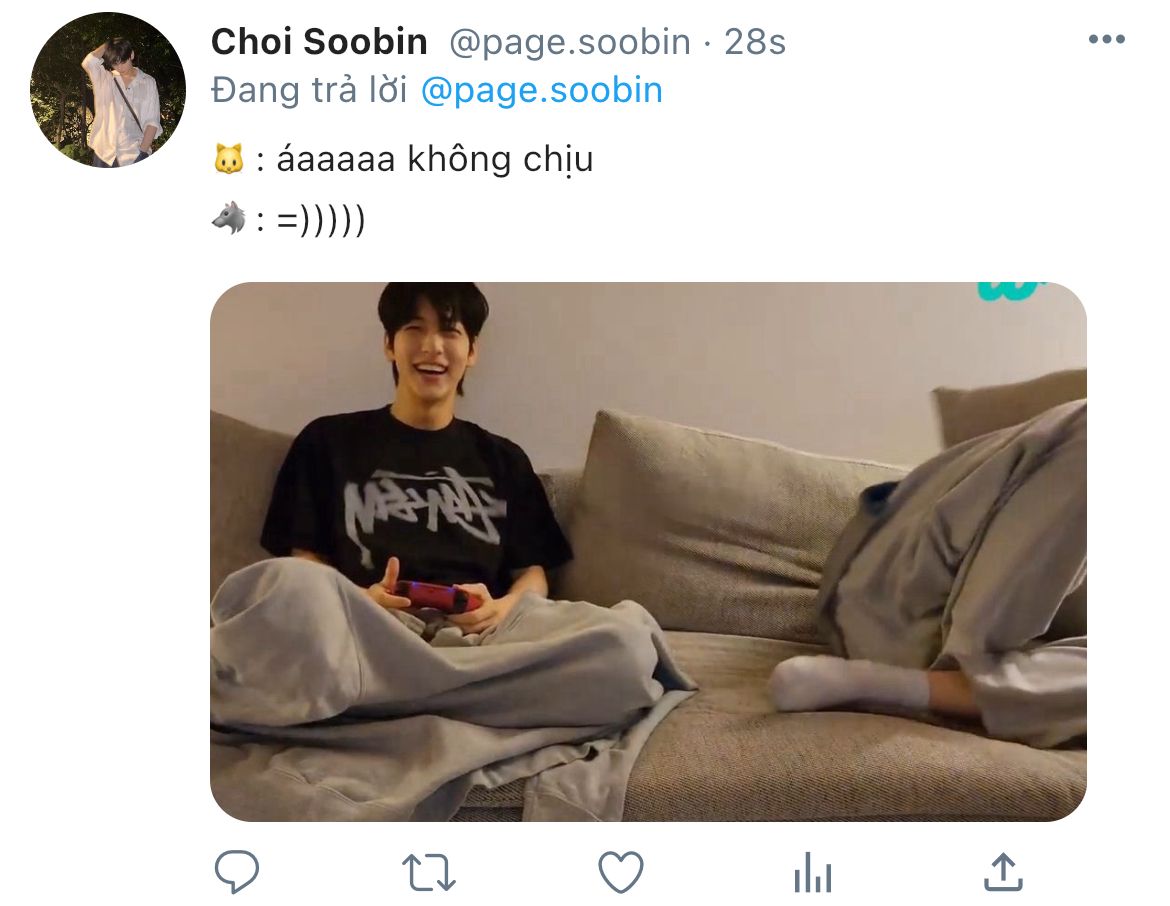The image size is (1170, 906).
Task: Open Choi Soobin's round profile avatar
Action: click(107, 90)
